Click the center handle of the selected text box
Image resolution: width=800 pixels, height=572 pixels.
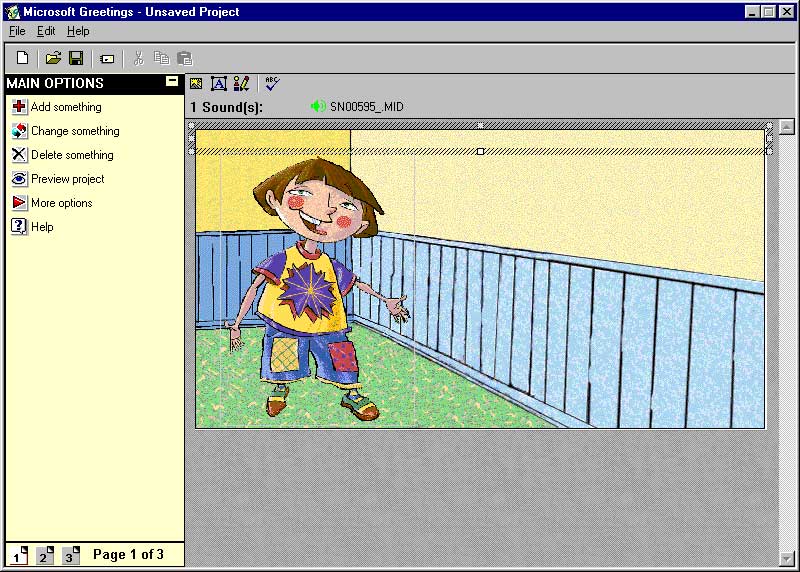pyautogui.click(x=480, y=152)
